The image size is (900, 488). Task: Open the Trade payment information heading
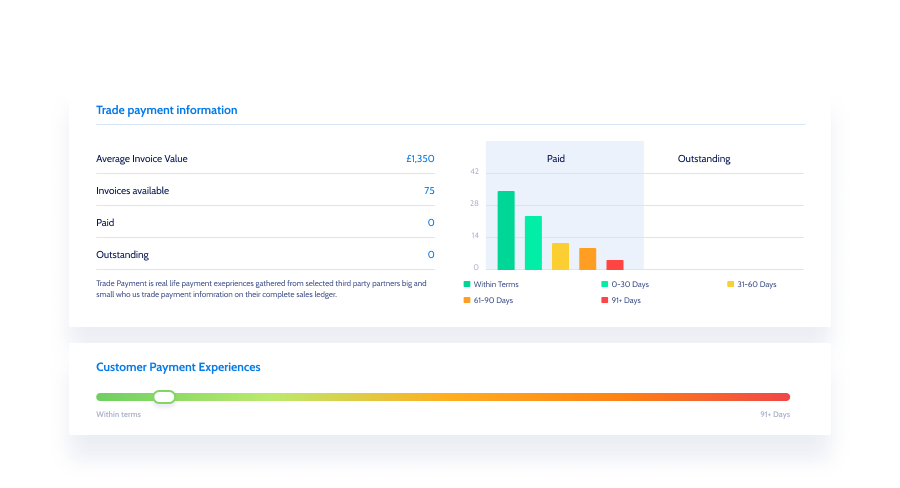167,110
